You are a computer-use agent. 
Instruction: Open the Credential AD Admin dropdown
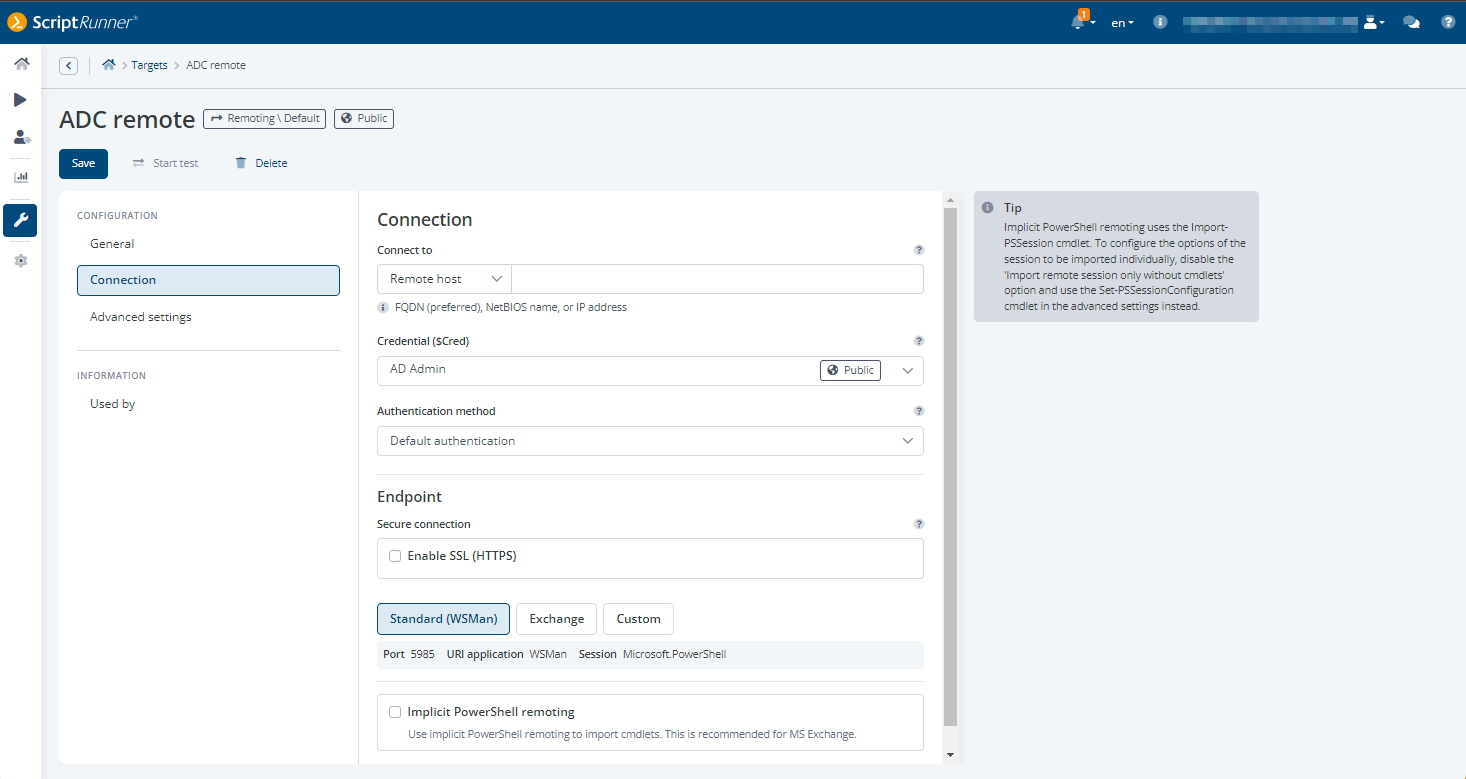[650, 370]
